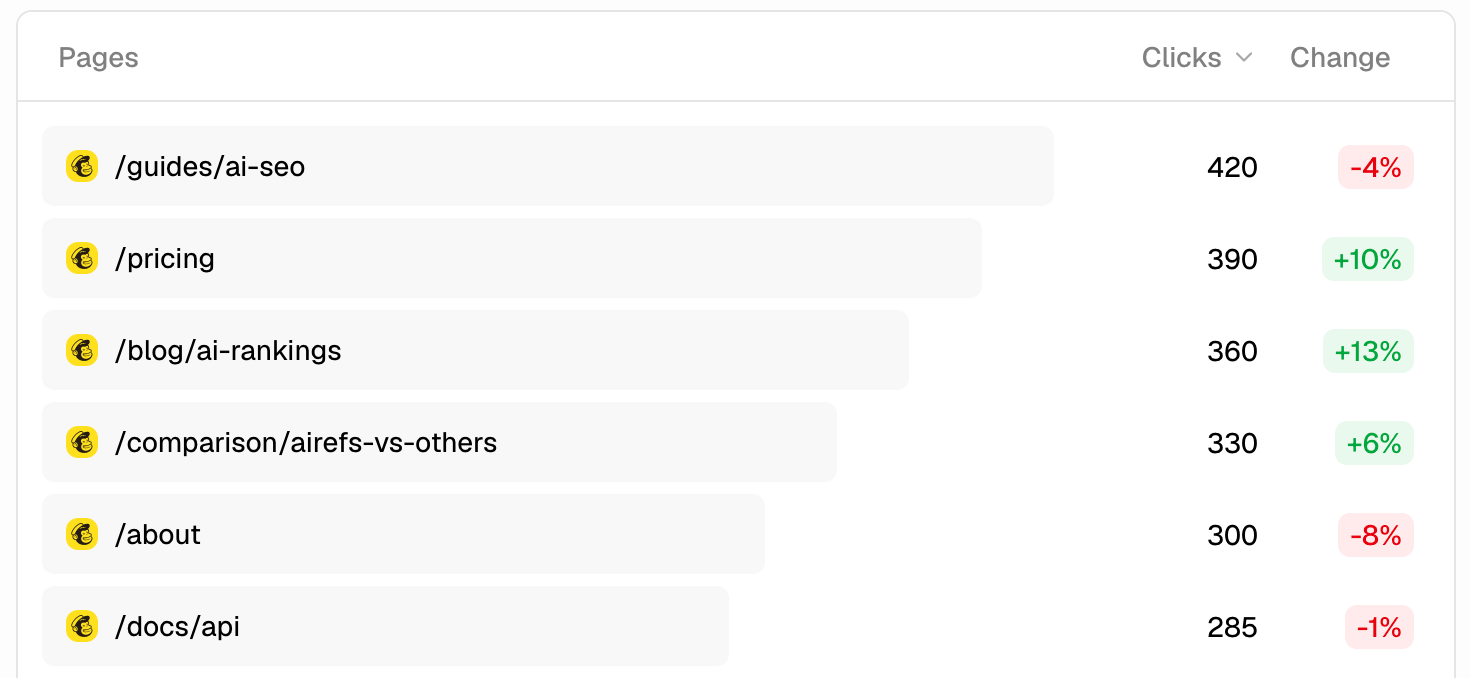The image size is (1470, 678).
Task: Open the /docs/api page link
Action: coord(177,626)
